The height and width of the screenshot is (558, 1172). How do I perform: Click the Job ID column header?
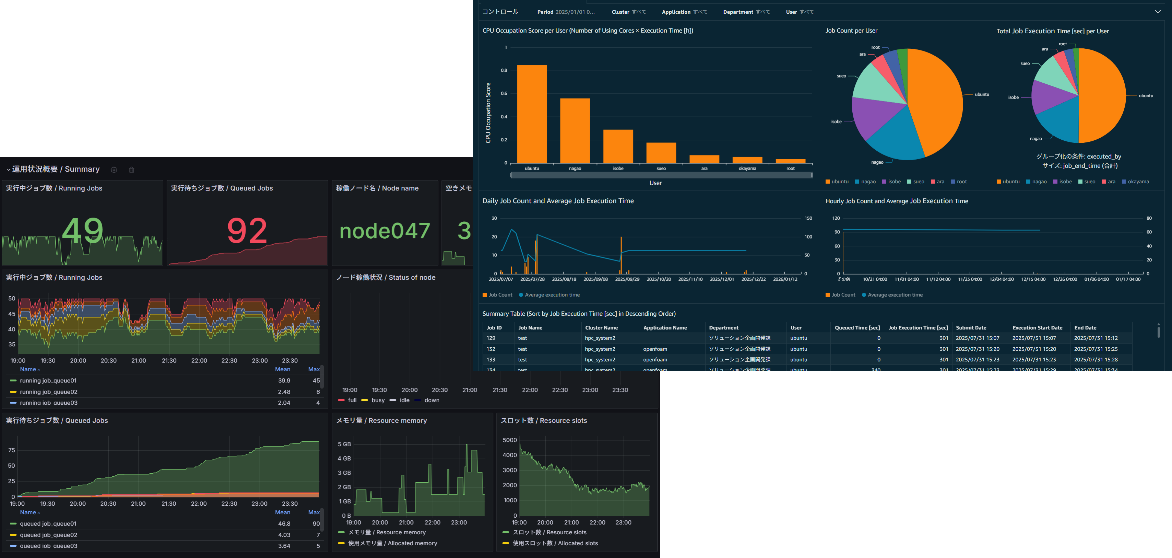coord(494,327)
